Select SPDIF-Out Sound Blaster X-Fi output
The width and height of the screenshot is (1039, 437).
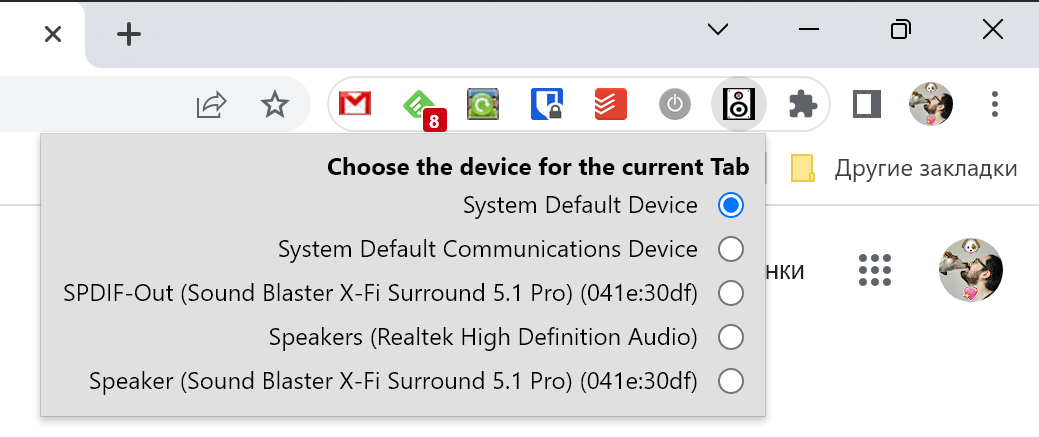pos(731,293)
